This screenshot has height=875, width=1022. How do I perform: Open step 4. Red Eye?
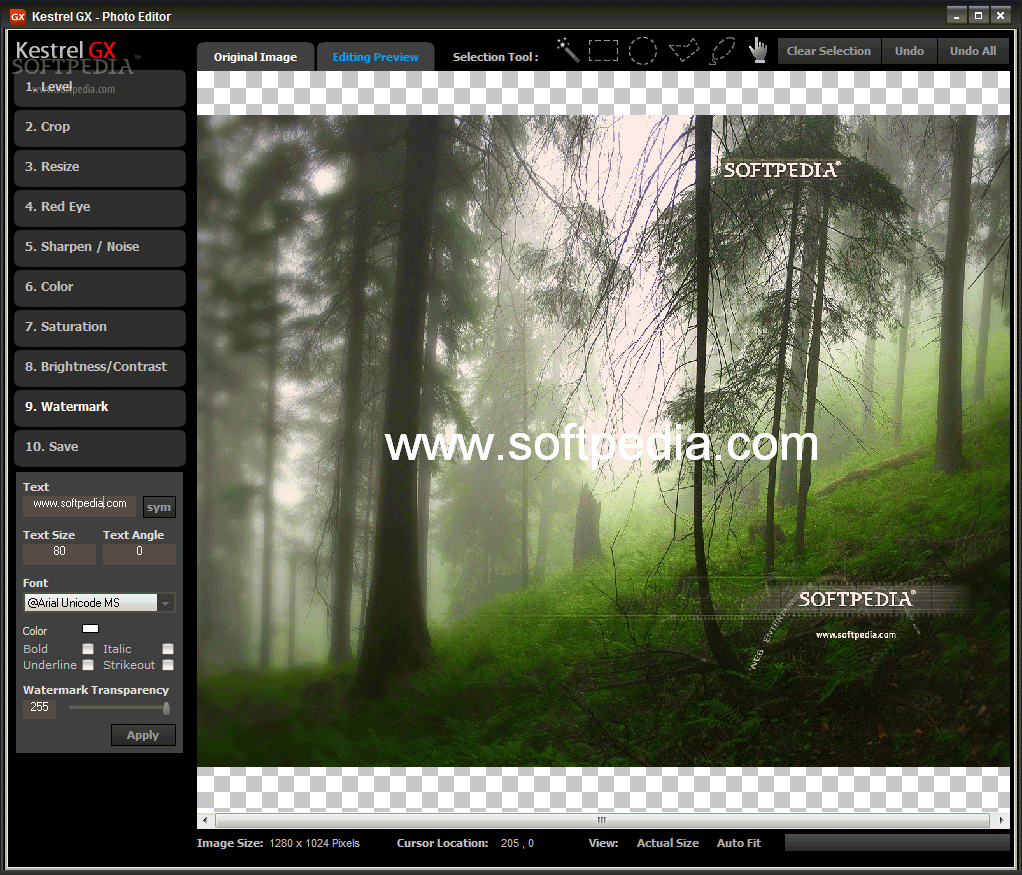100,207
